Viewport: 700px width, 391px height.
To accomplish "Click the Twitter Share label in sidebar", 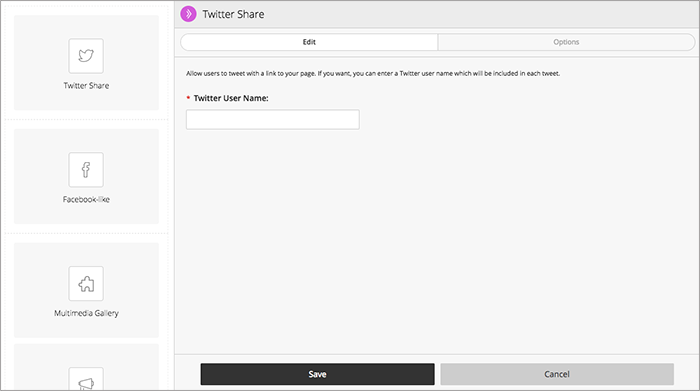I will point(86,86).
